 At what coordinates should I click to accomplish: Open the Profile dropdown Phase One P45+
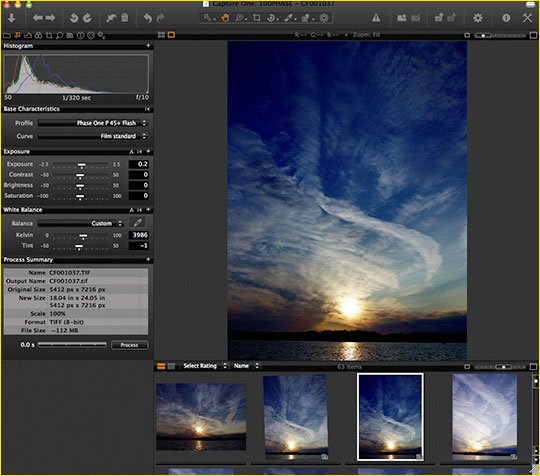click(92, 123)
